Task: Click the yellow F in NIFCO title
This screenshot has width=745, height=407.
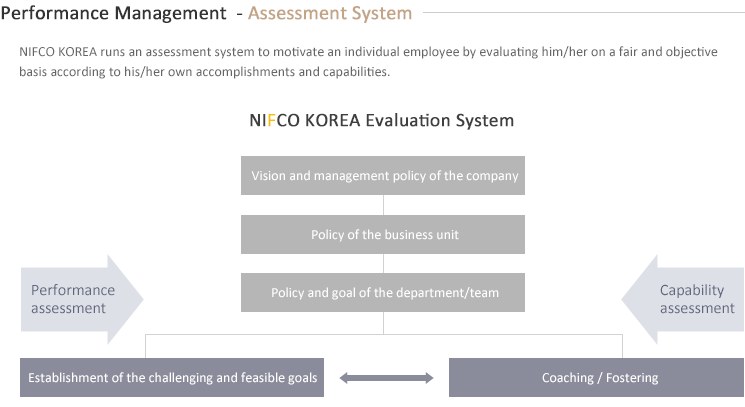Action: tap(271, 121)
